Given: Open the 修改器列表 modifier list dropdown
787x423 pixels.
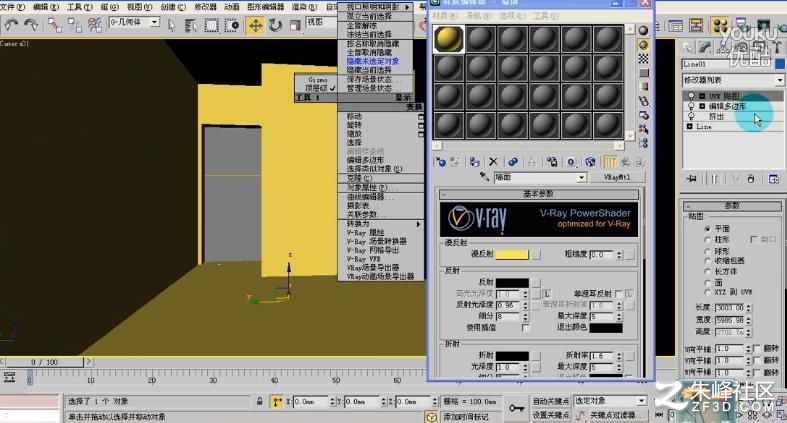Looking at the screenshot, I should click(779, 80).
